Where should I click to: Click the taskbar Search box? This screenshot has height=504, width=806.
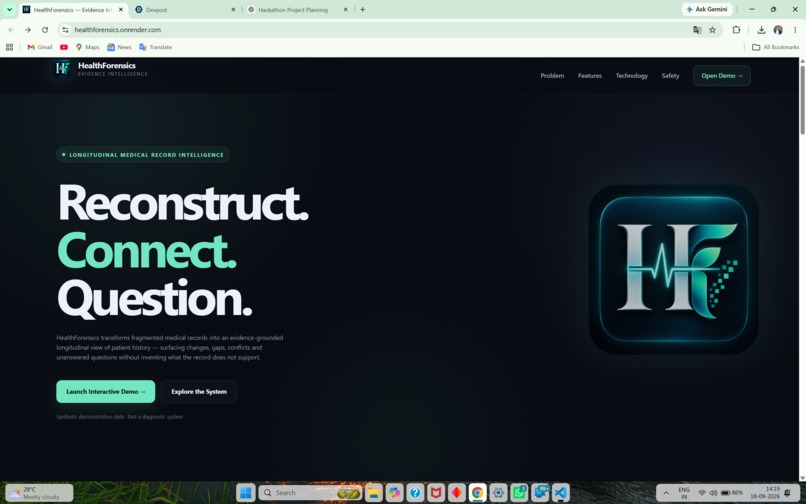click(x=310, y=493)
